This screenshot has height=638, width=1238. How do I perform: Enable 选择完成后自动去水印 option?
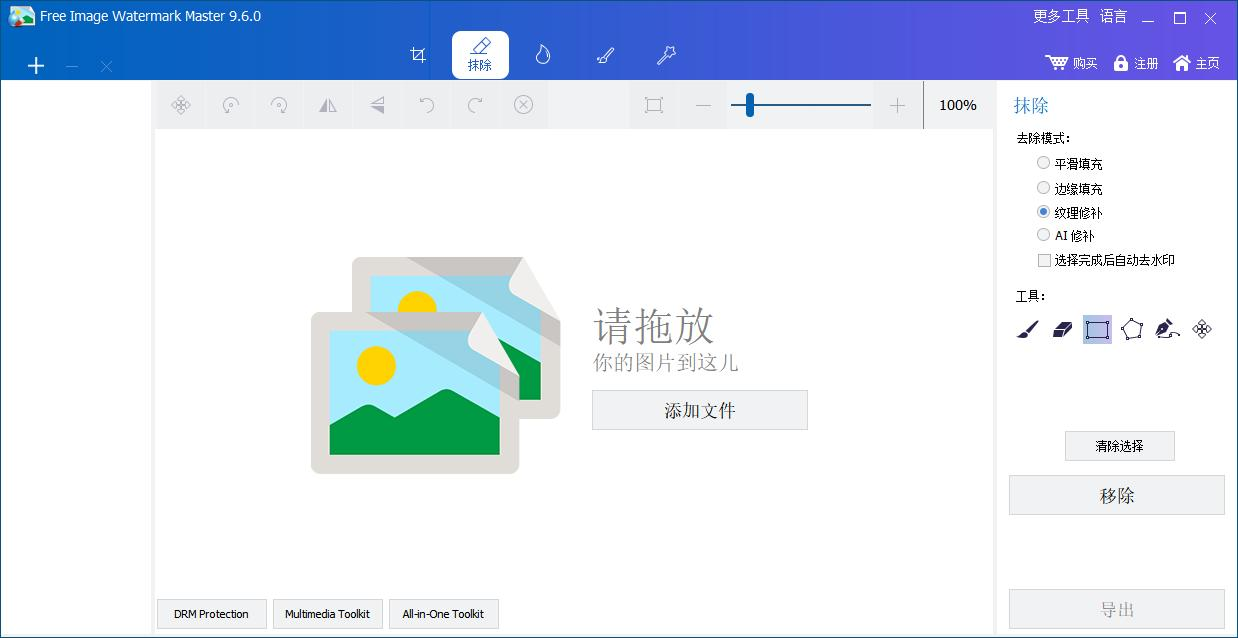[1043, 260]
